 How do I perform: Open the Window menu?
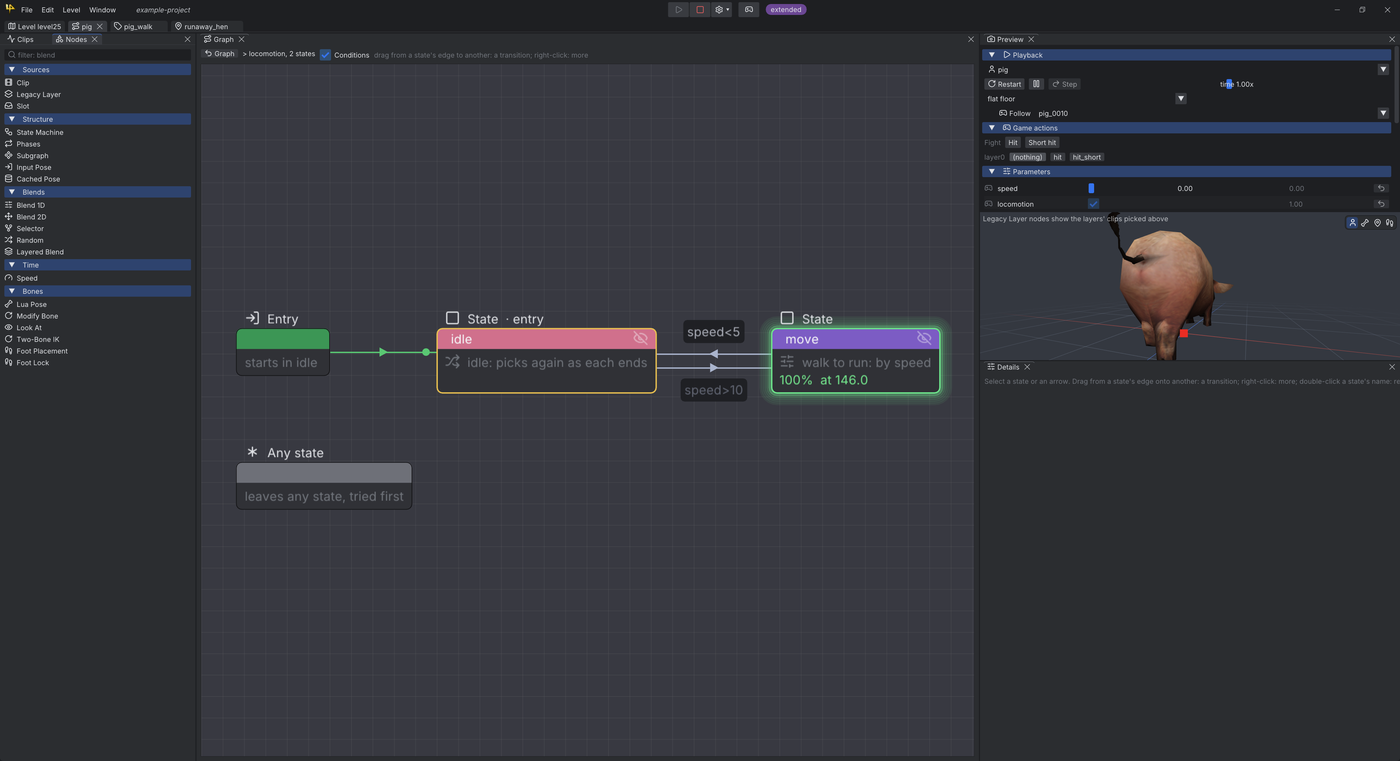coord(102,10)
